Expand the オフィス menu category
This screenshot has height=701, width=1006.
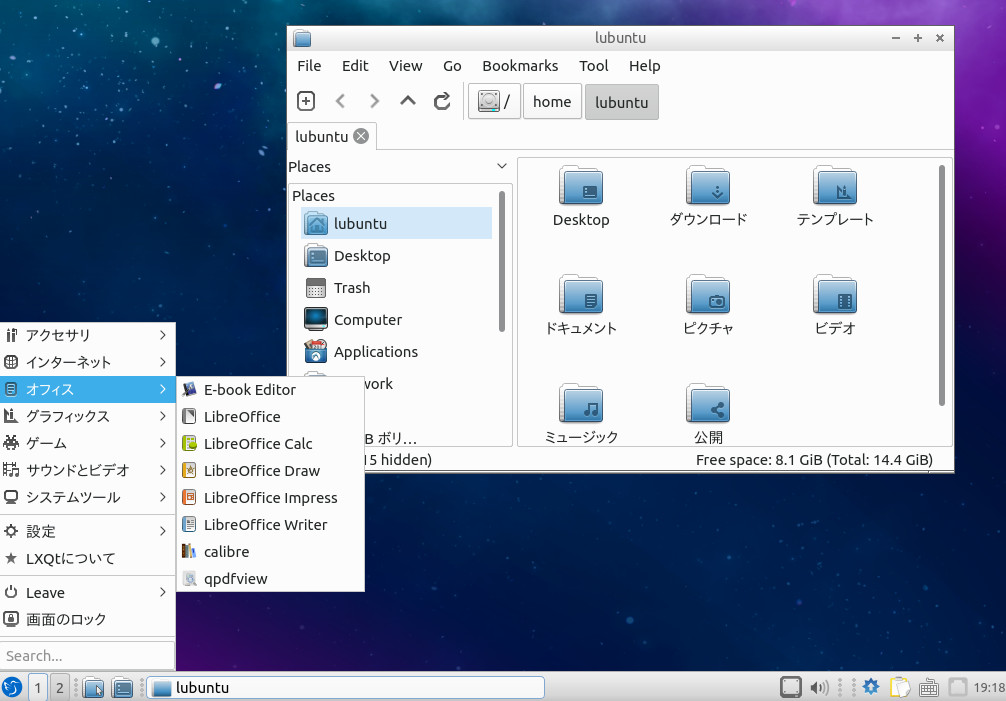click(87, 389)
